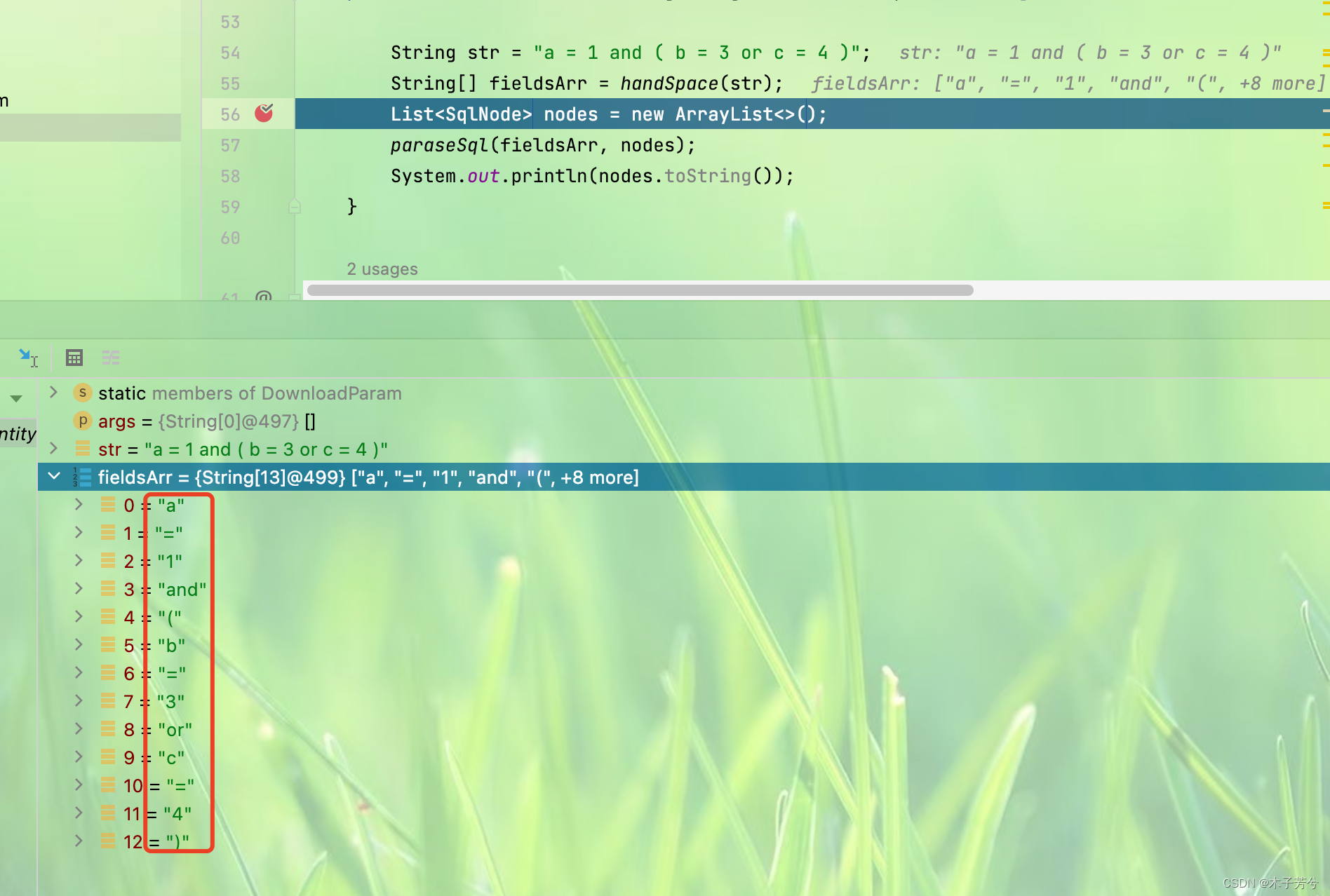
Task: Collapse the fieldsArr variable node
Action: coord(54,477)
